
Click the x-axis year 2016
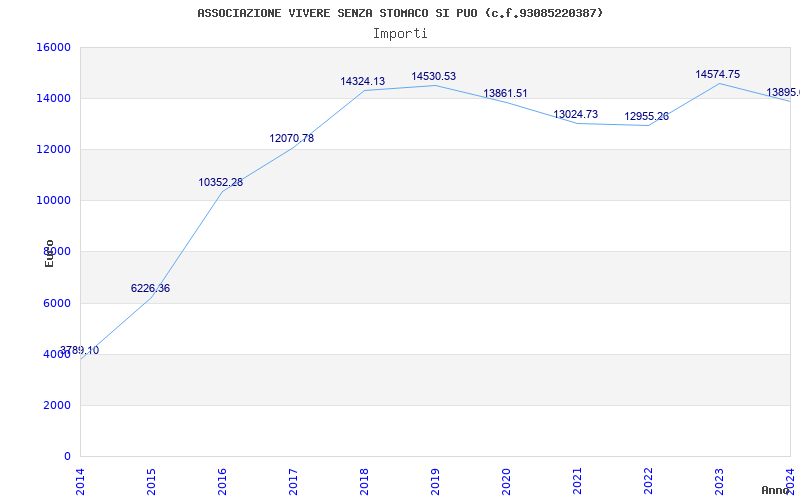click(x=222, y=481)
